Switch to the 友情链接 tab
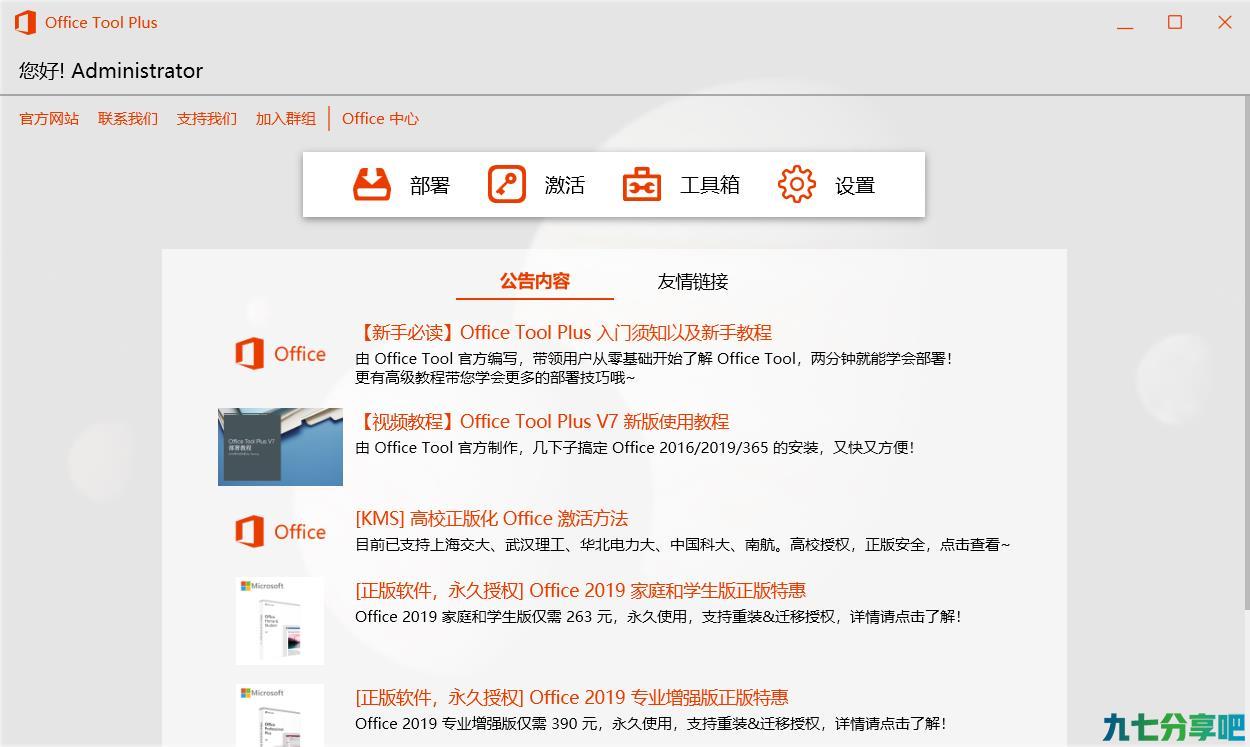The image size is (1250, 747). coord(693,281)
